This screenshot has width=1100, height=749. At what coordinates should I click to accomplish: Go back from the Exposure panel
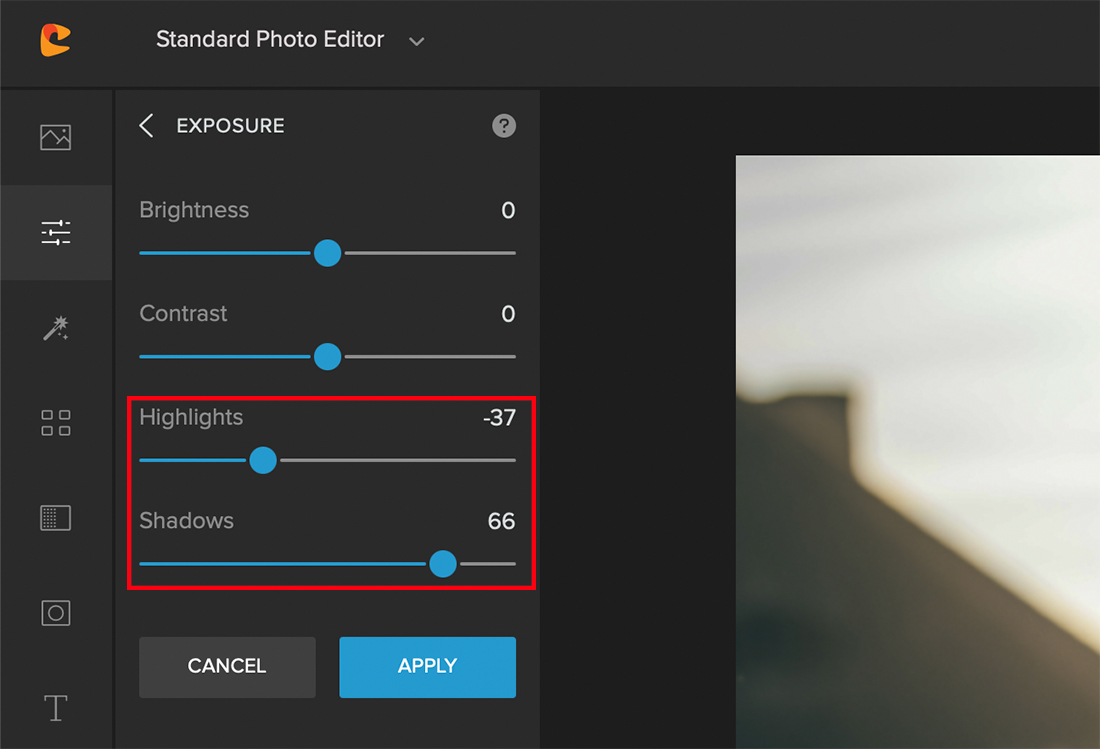[146, 125]
